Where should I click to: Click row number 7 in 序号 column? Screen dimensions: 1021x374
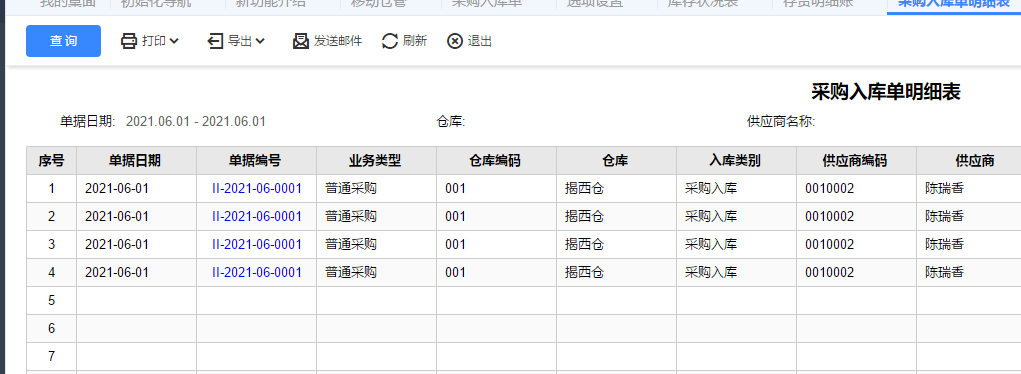(x=51, y=357)
